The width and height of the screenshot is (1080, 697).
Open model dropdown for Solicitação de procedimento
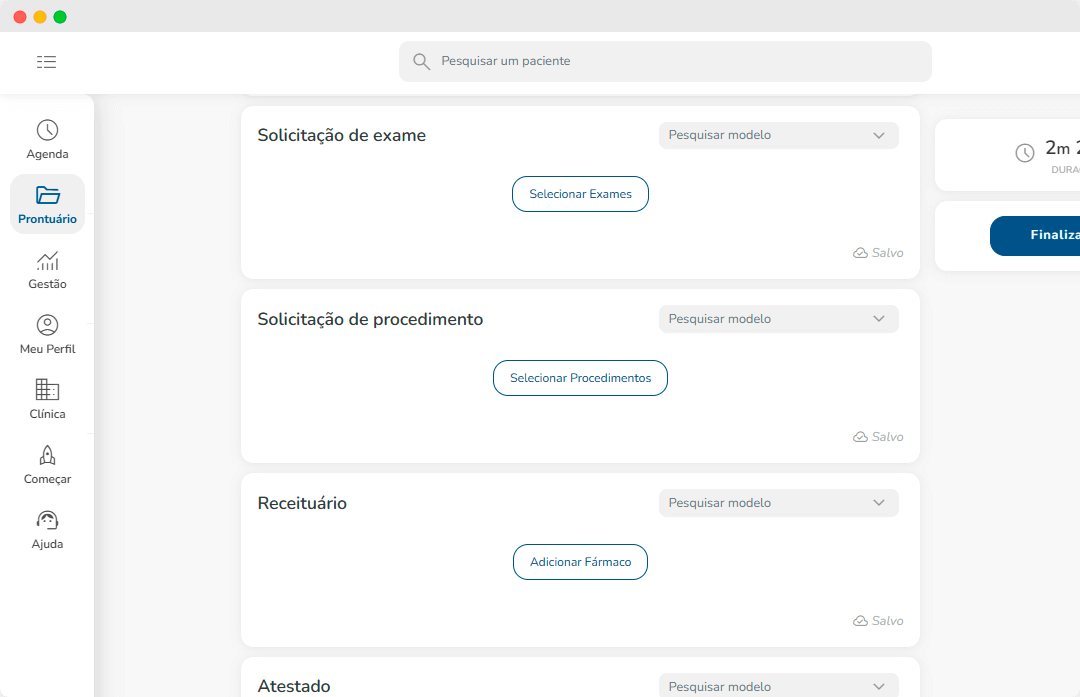(x=879, y=319)
